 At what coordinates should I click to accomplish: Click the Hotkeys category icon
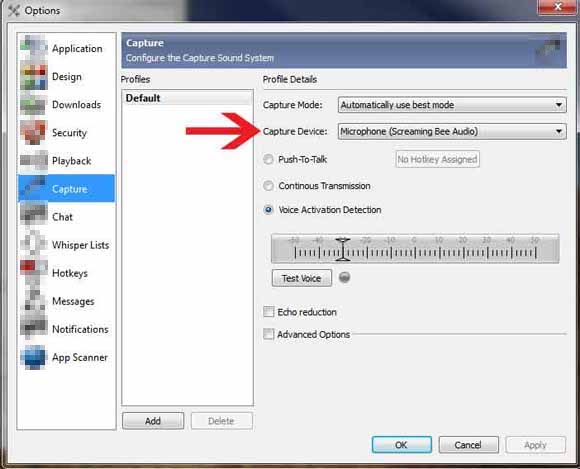coord(34,273)
